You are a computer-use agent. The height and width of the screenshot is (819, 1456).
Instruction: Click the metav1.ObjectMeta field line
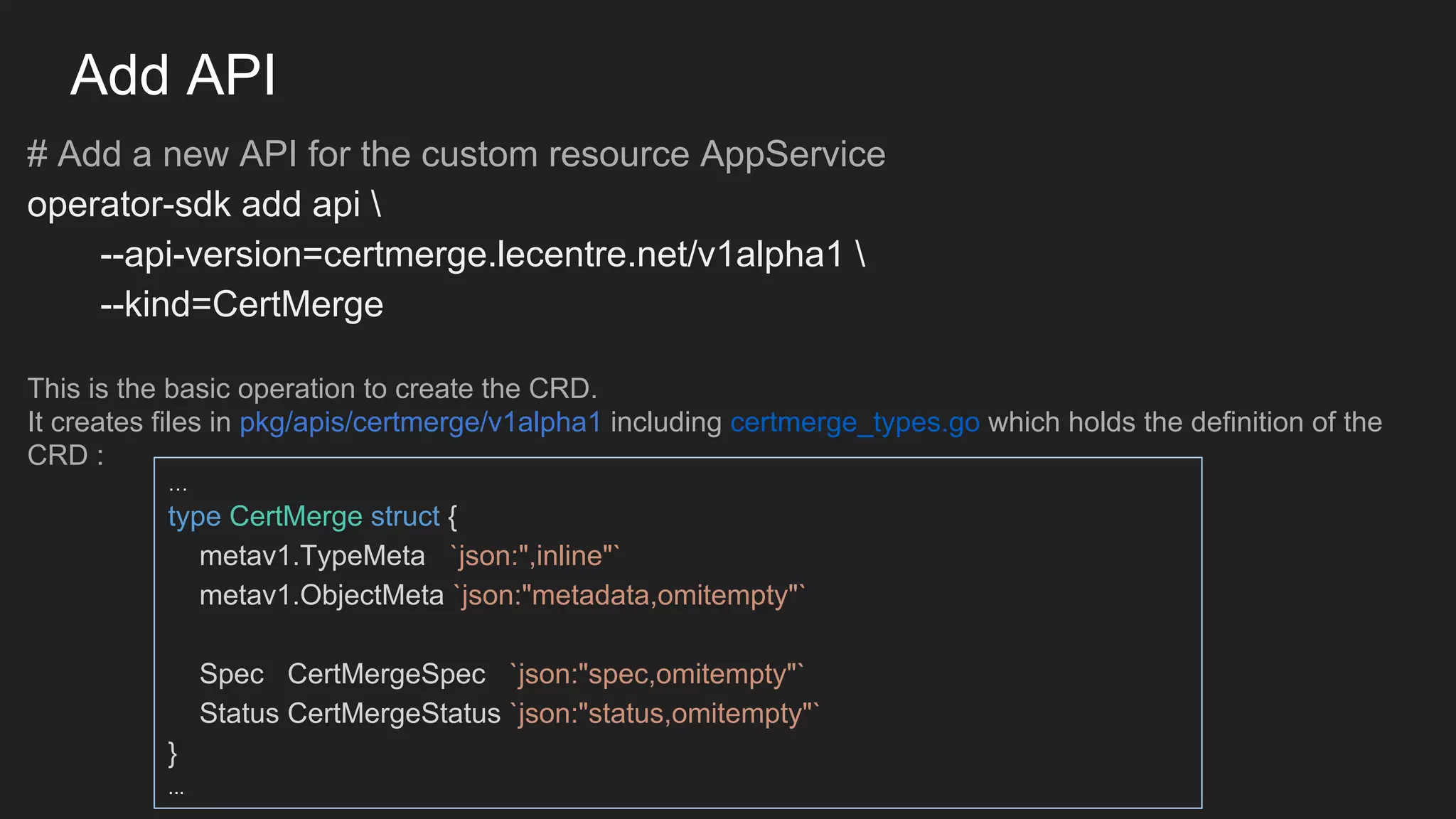point(502,596)
